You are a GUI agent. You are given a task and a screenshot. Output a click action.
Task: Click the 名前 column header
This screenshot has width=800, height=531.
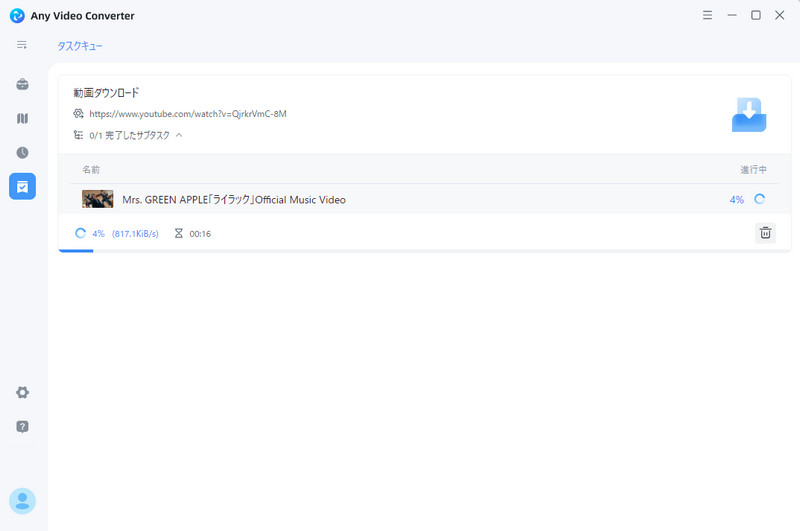pos(91,169)
